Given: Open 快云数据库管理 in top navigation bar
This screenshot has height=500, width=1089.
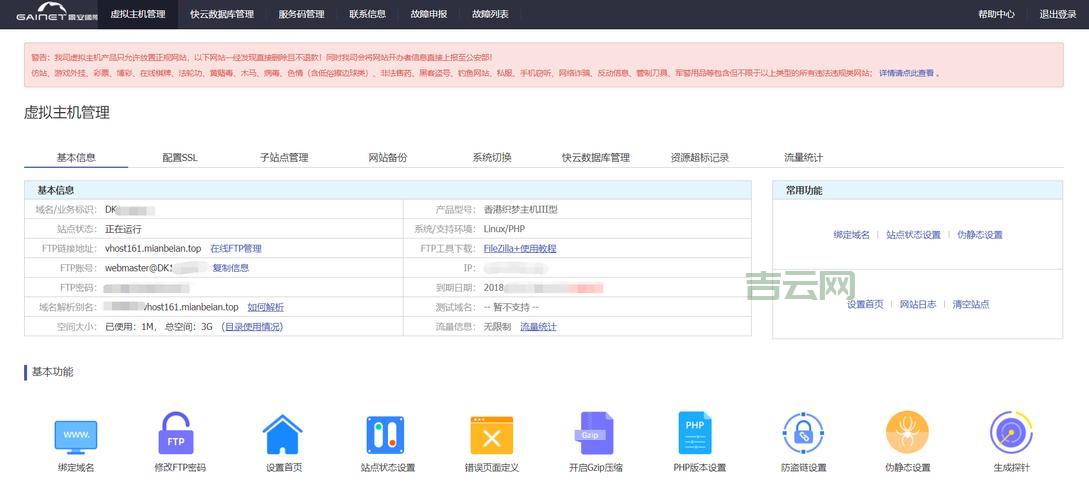Looking at the screenshot, I should tap(222, 14).
